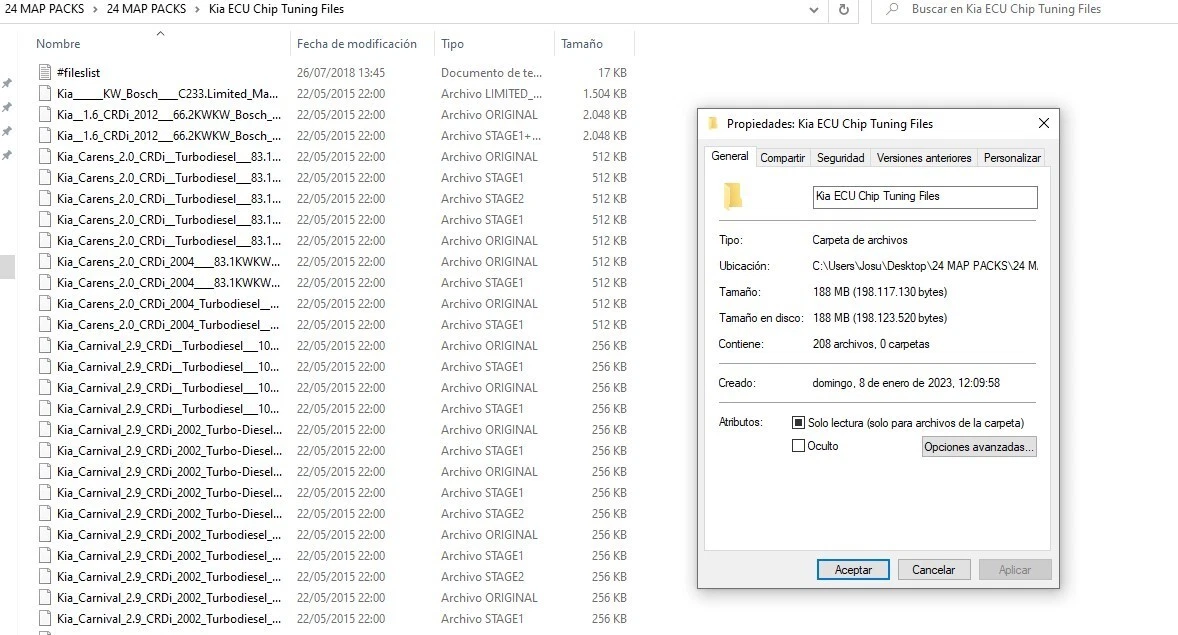The width and height of the screenshot is (1178, 635).
Task: Click the 208 archivos, 0 carpetas value
Action: pyautogui.click(x=871, y=344)
